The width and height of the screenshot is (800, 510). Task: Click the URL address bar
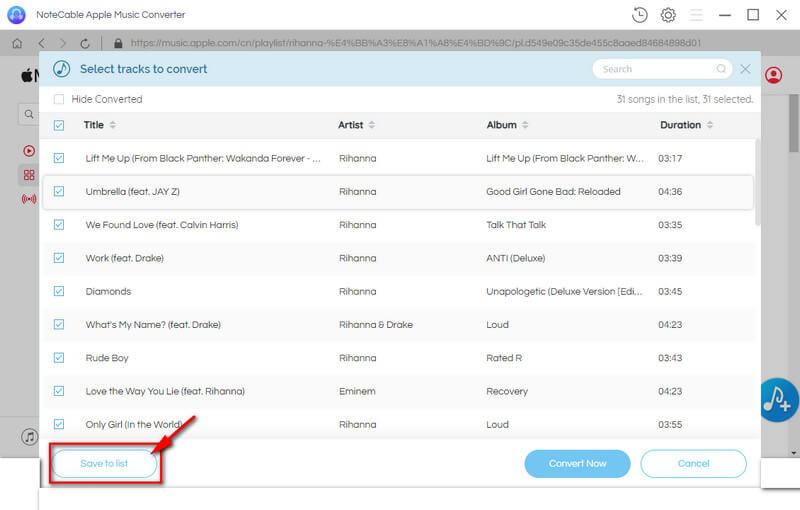point(416,43)
